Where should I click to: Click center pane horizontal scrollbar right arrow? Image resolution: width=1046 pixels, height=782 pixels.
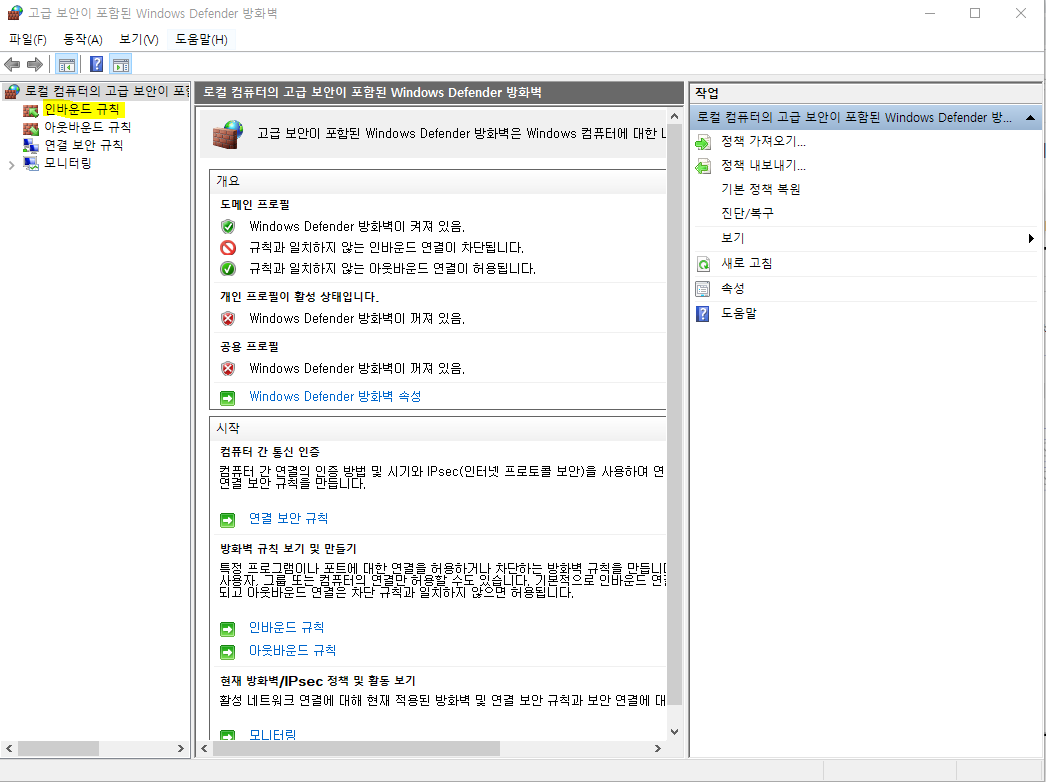658,749
